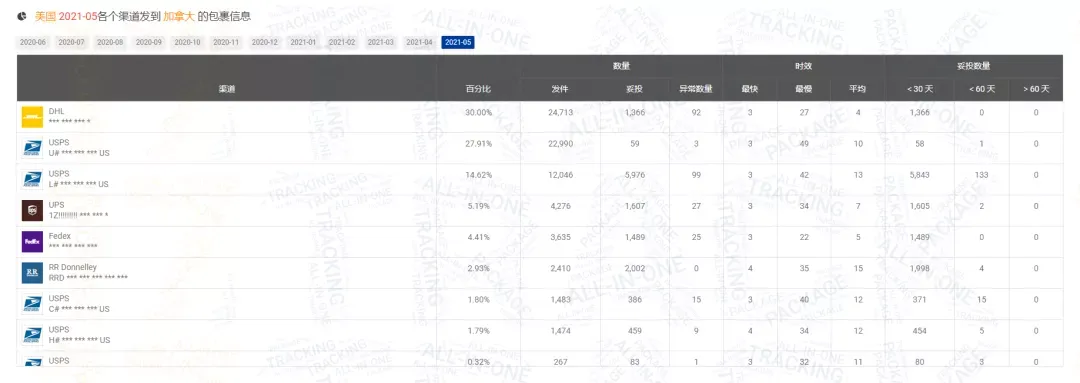Click the DHL carrier logo icon

(x=32, y=117)
